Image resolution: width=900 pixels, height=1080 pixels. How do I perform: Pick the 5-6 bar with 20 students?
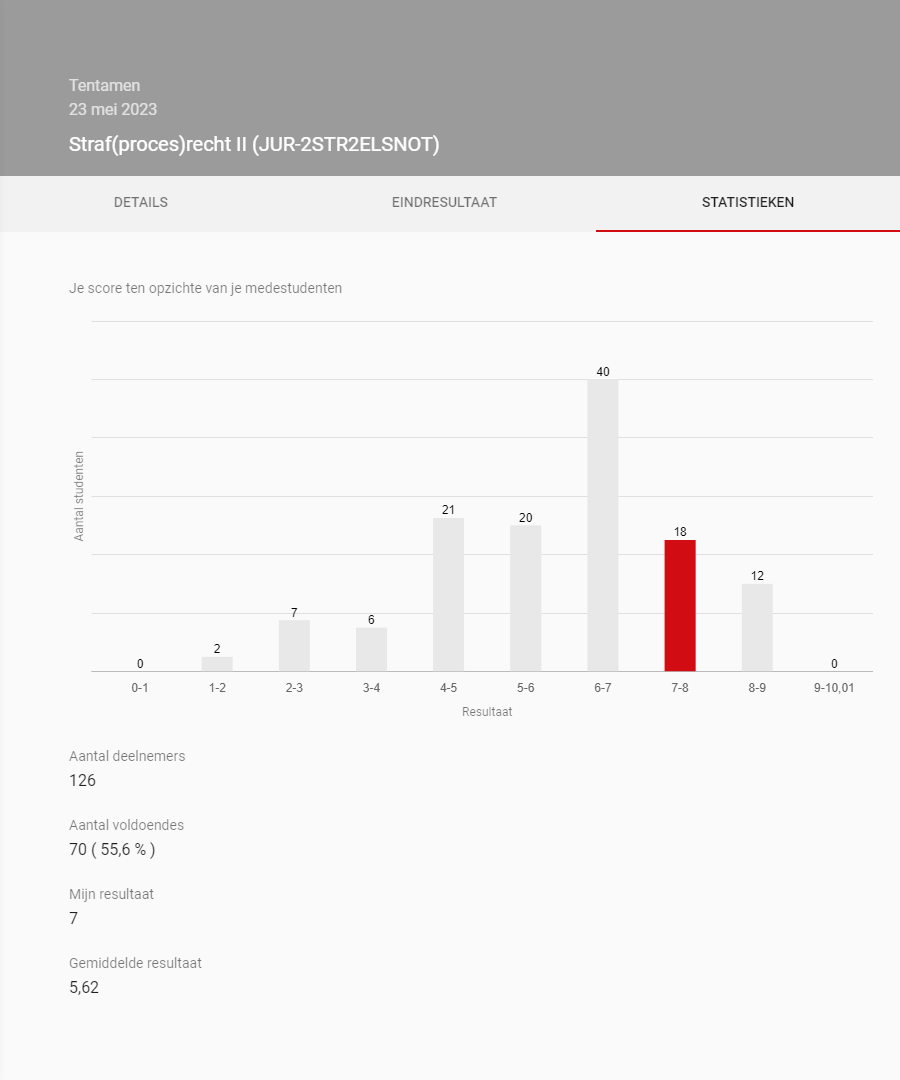525,598
